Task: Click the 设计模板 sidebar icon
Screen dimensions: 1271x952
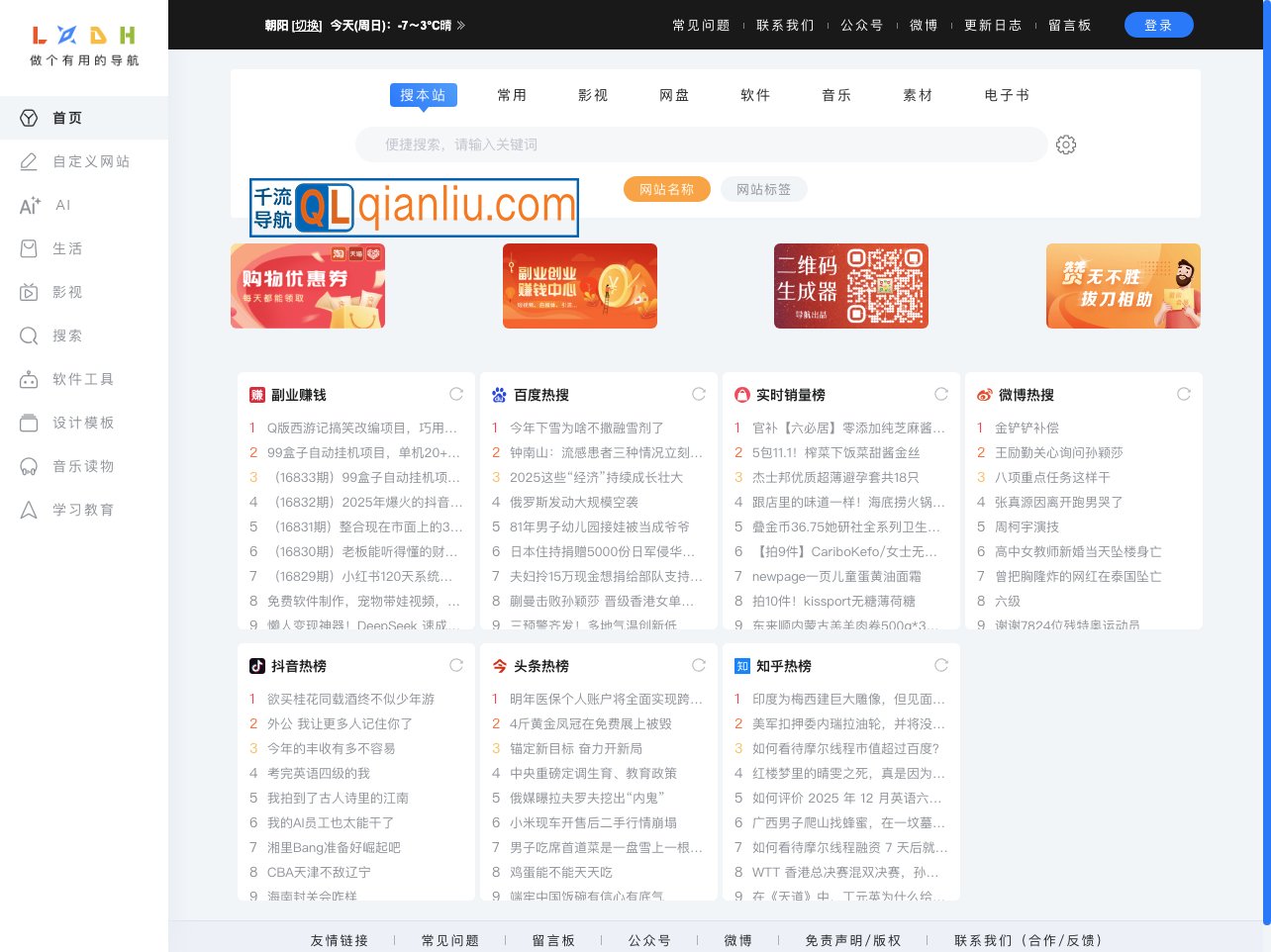Action: coord(29,423)
